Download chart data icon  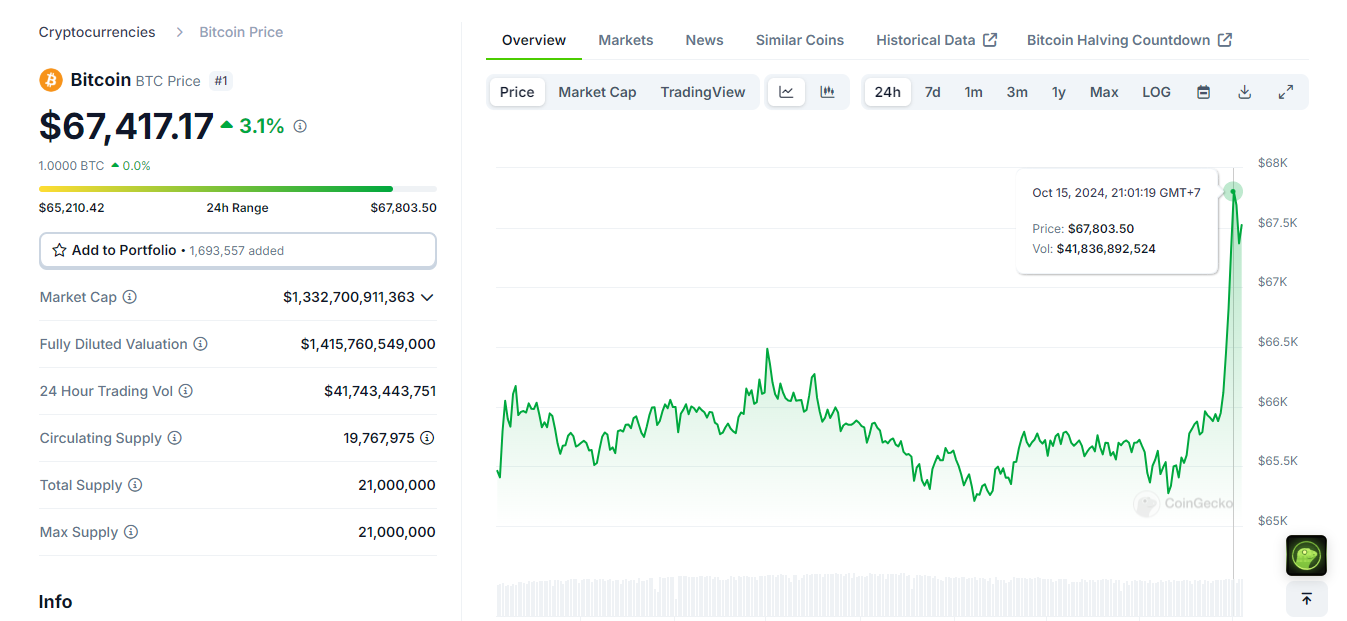point(1245,92)
